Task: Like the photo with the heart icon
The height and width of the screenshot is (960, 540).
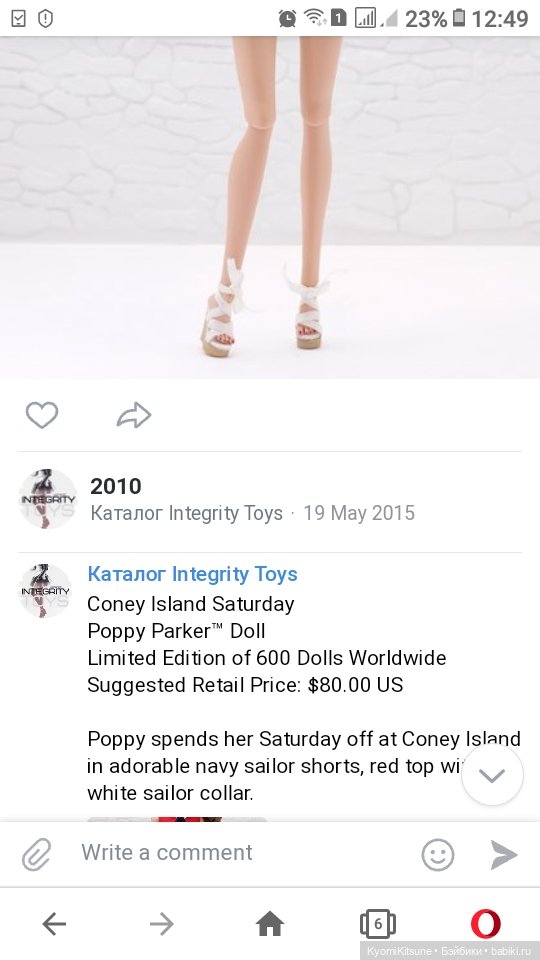Action: [42, 415]
